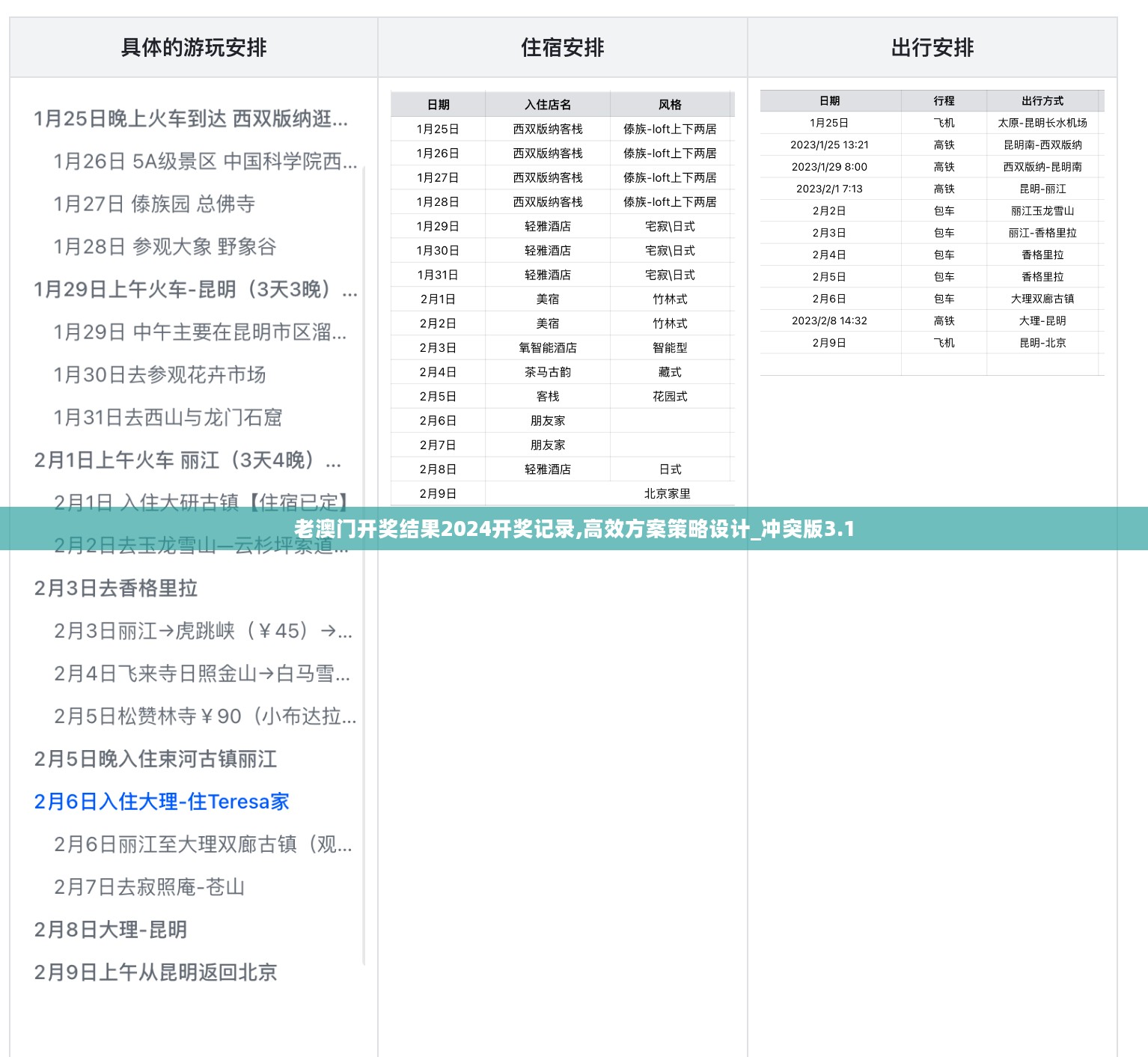Image resolution: width=1148 pixels, height=1057 pixels.
Task: Select the 昆明-北京 route cell
Action: [x=1042, y=343]
